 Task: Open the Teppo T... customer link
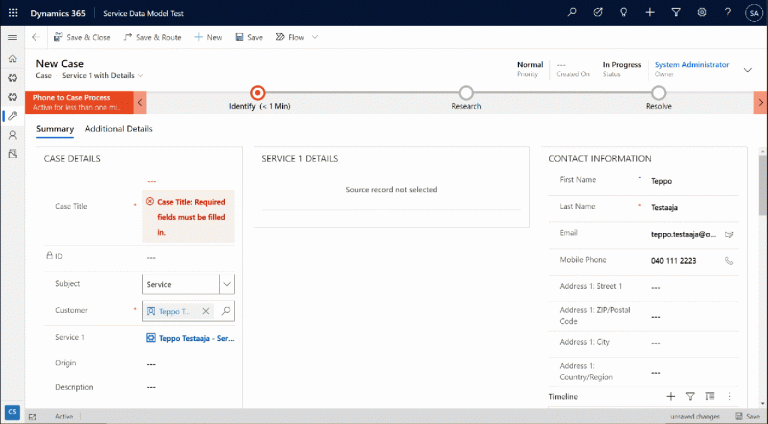point(174,311)
